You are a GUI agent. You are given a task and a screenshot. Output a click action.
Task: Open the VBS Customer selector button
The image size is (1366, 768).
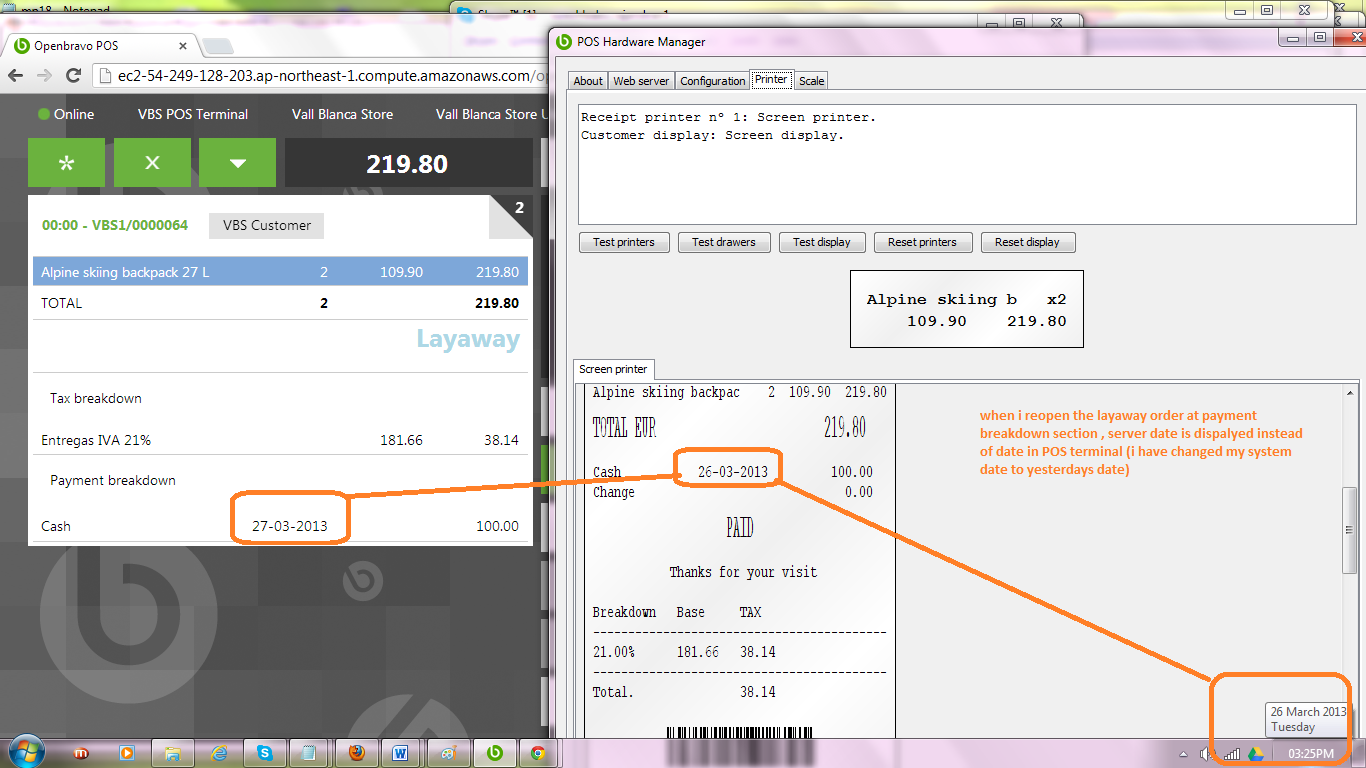(266, 225)
